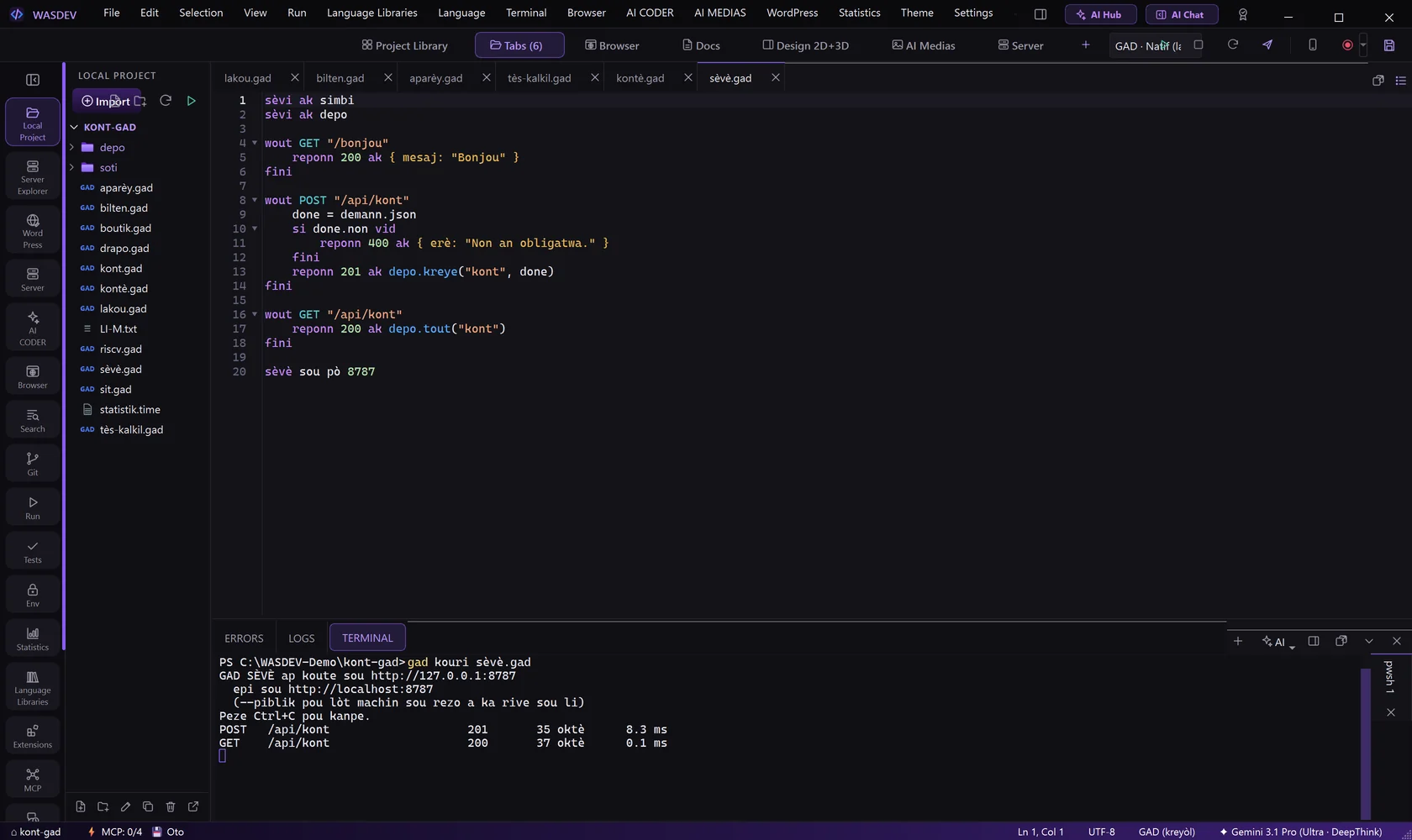Collapse the terminal panel with chevron
Viewport: 1412px width, 840px height.
pyautogui.click(x=1369, y=641)
